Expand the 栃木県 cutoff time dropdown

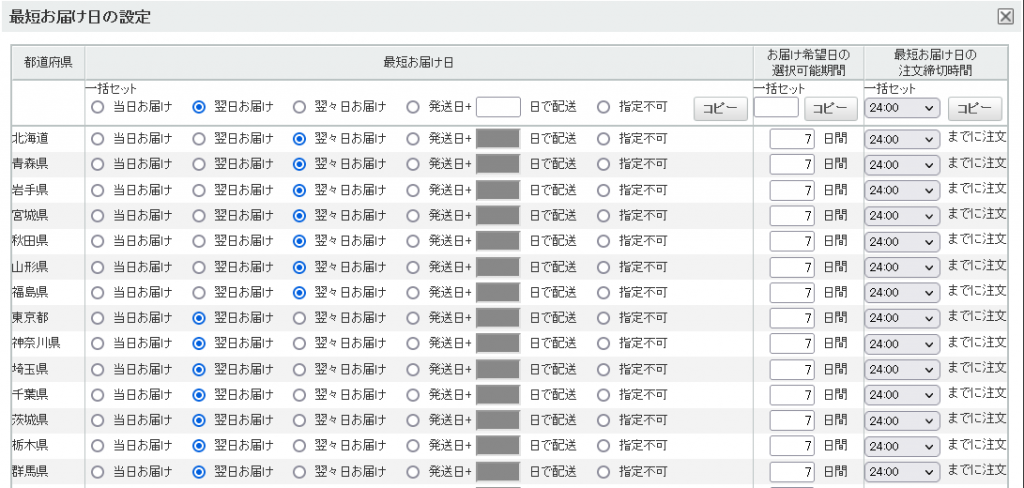click(x=902, y=446)
